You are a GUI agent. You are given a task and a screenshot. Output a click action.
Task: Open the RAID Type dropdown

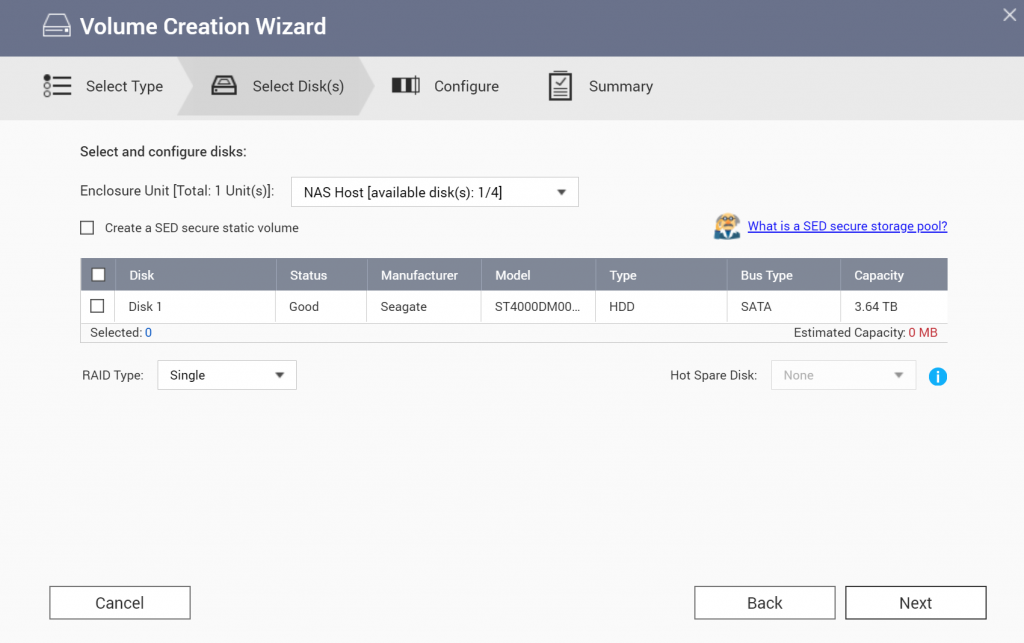226,375
